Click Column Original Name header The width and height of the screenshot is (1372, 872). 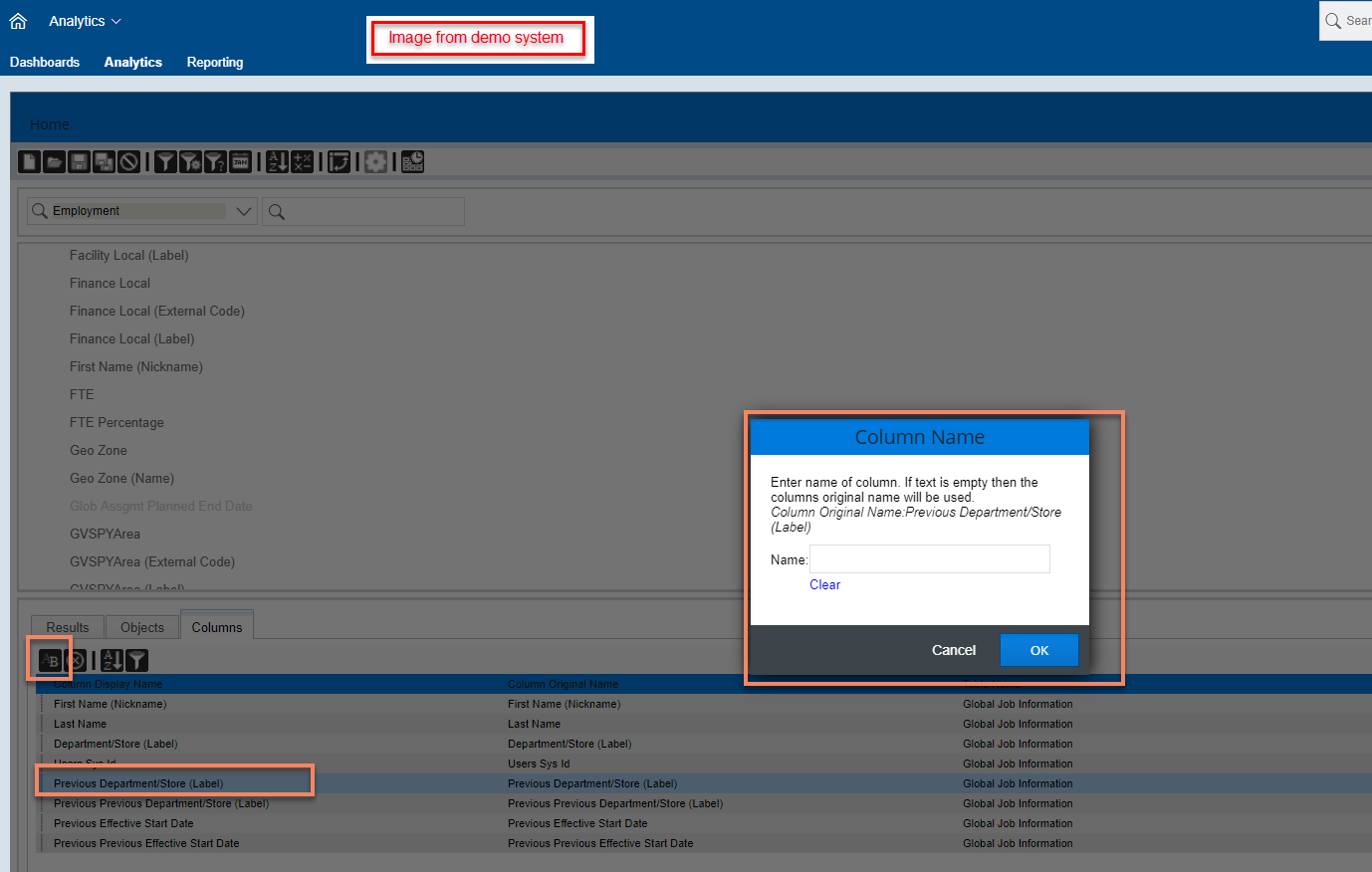pyautogui.click(x=563, y=684)
